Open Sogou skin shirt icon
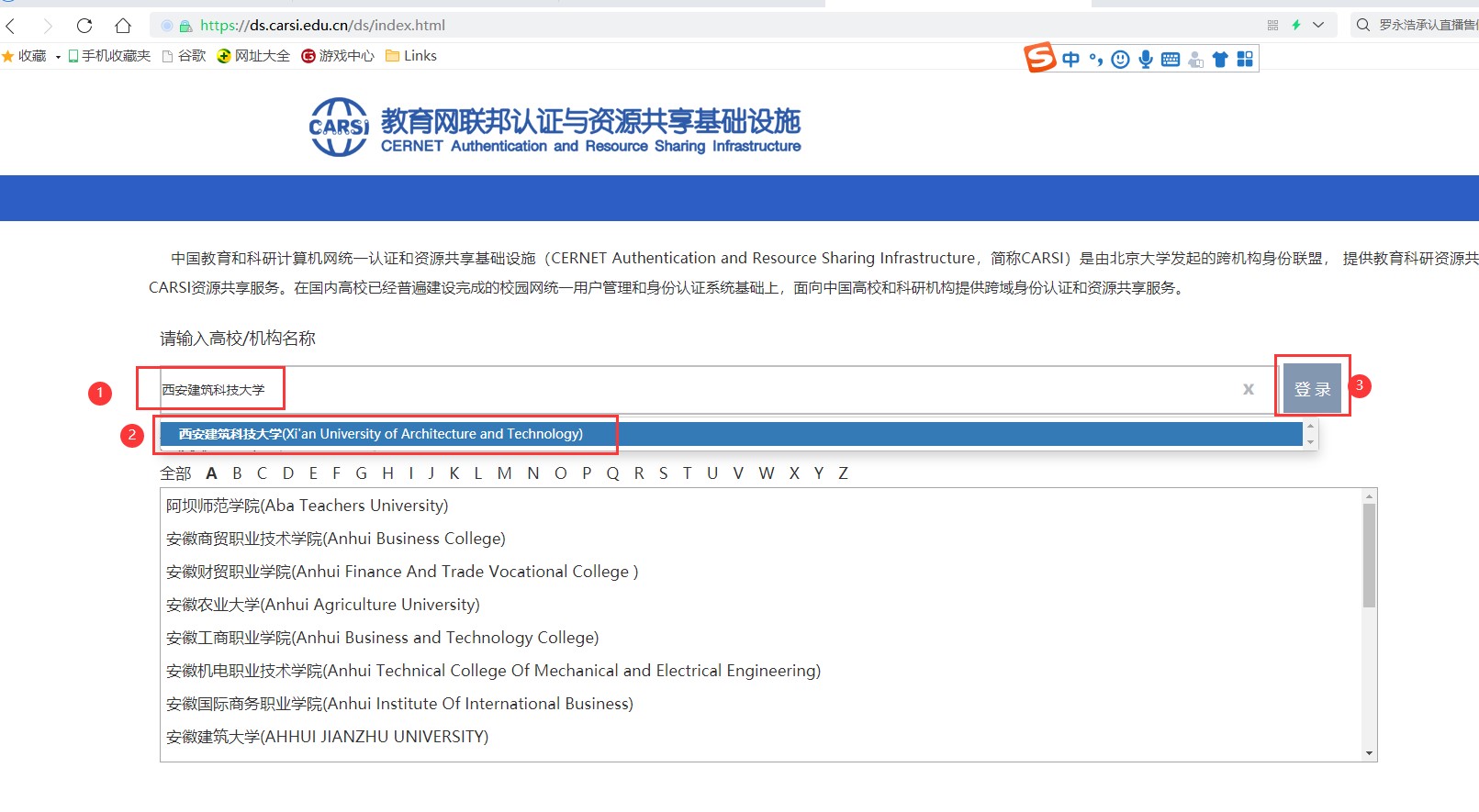The image size is (1479, 812). click(x=1220, y=60)
